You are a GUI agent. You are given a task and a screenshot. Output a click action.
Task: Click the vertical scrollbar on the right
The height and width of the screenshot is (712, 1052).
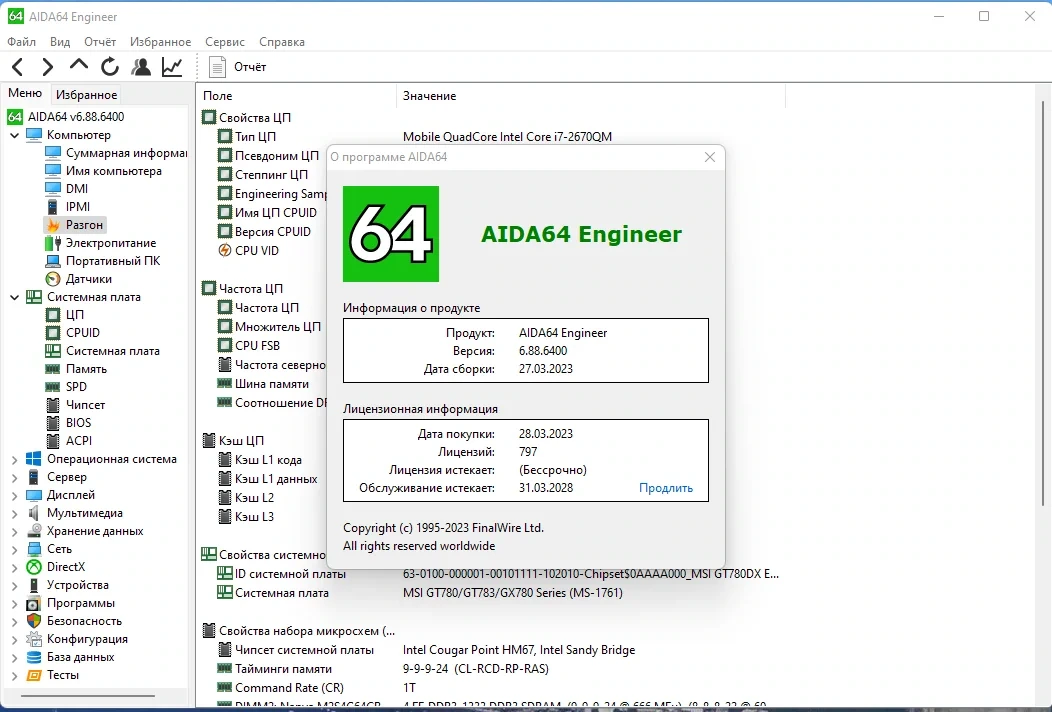[x=1044, y=302]
